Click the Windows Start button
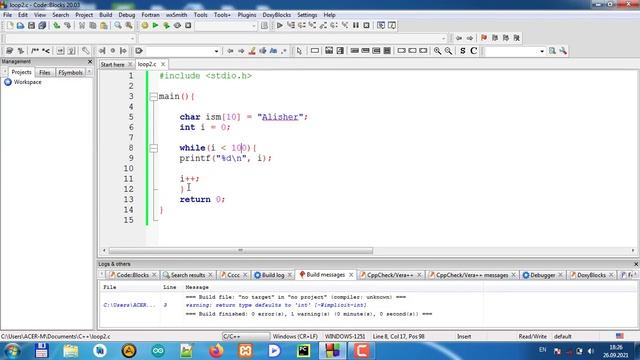The height and width of the screenshot is (360, 640). click(12, 351)
